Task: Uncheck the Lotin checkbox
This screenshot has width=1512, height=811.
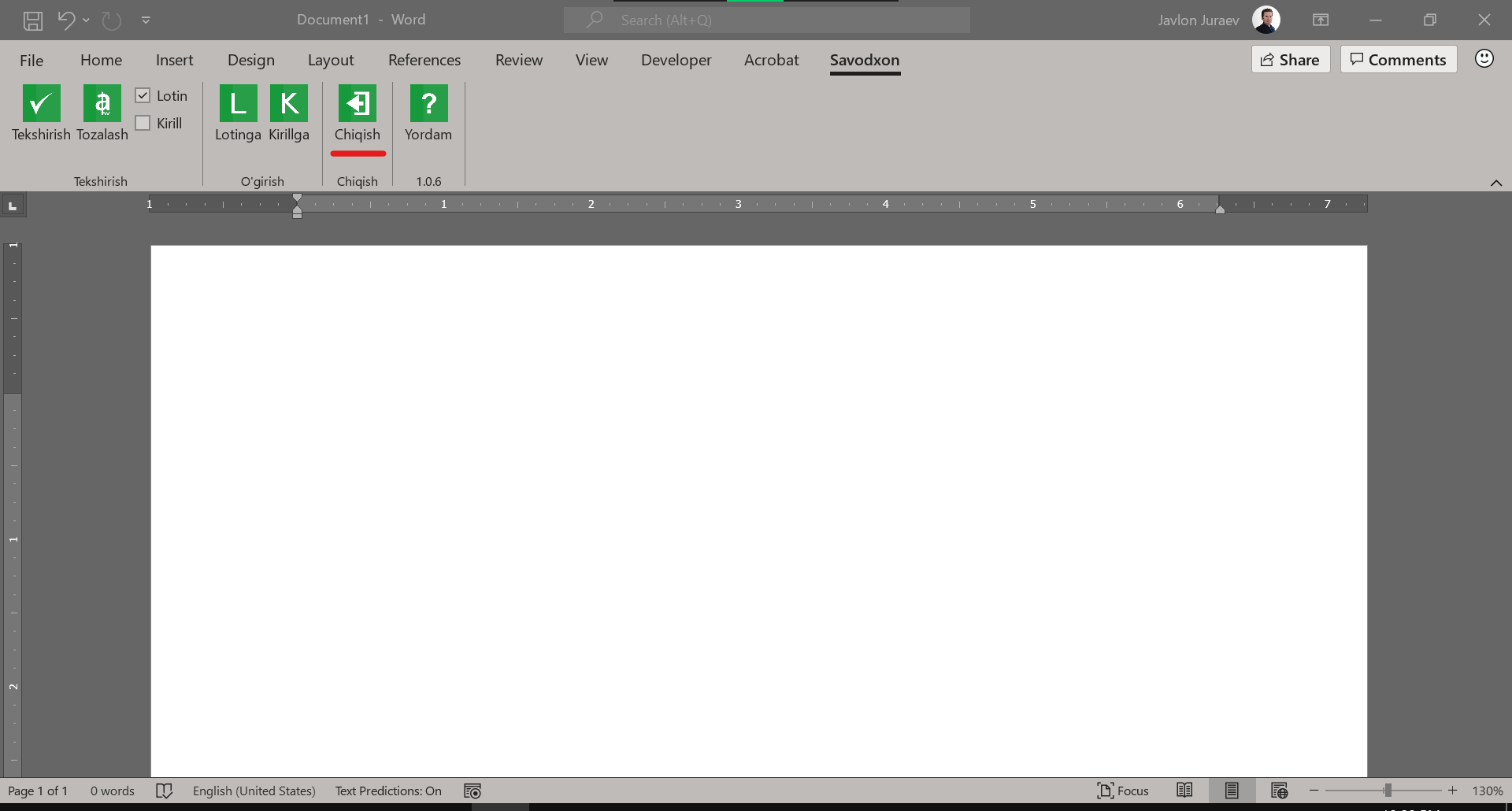Action: coord(143,95)
